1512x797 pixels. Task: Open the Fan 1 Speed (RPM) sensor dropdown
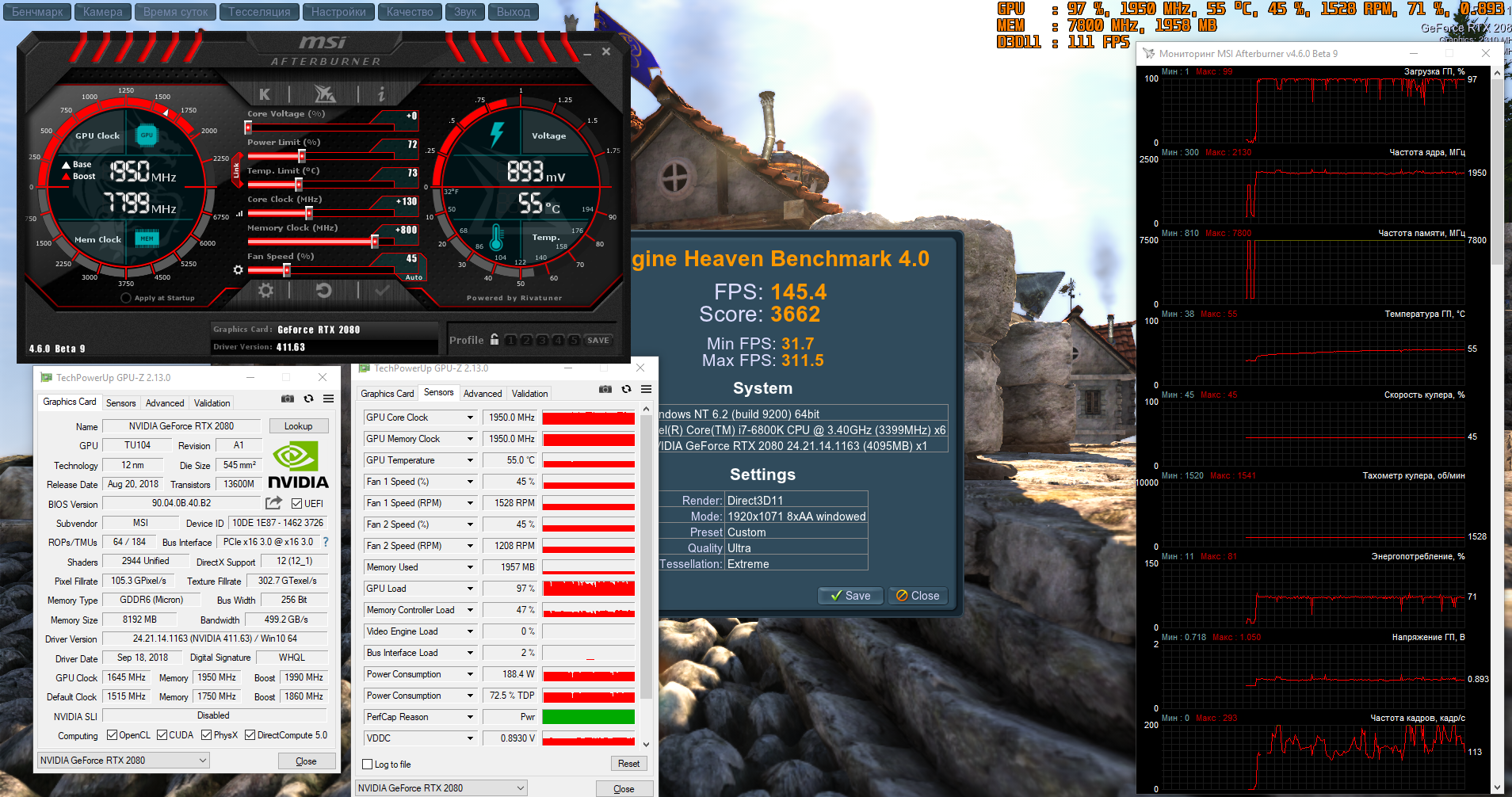pyautogui.click(x=470, y=503)
